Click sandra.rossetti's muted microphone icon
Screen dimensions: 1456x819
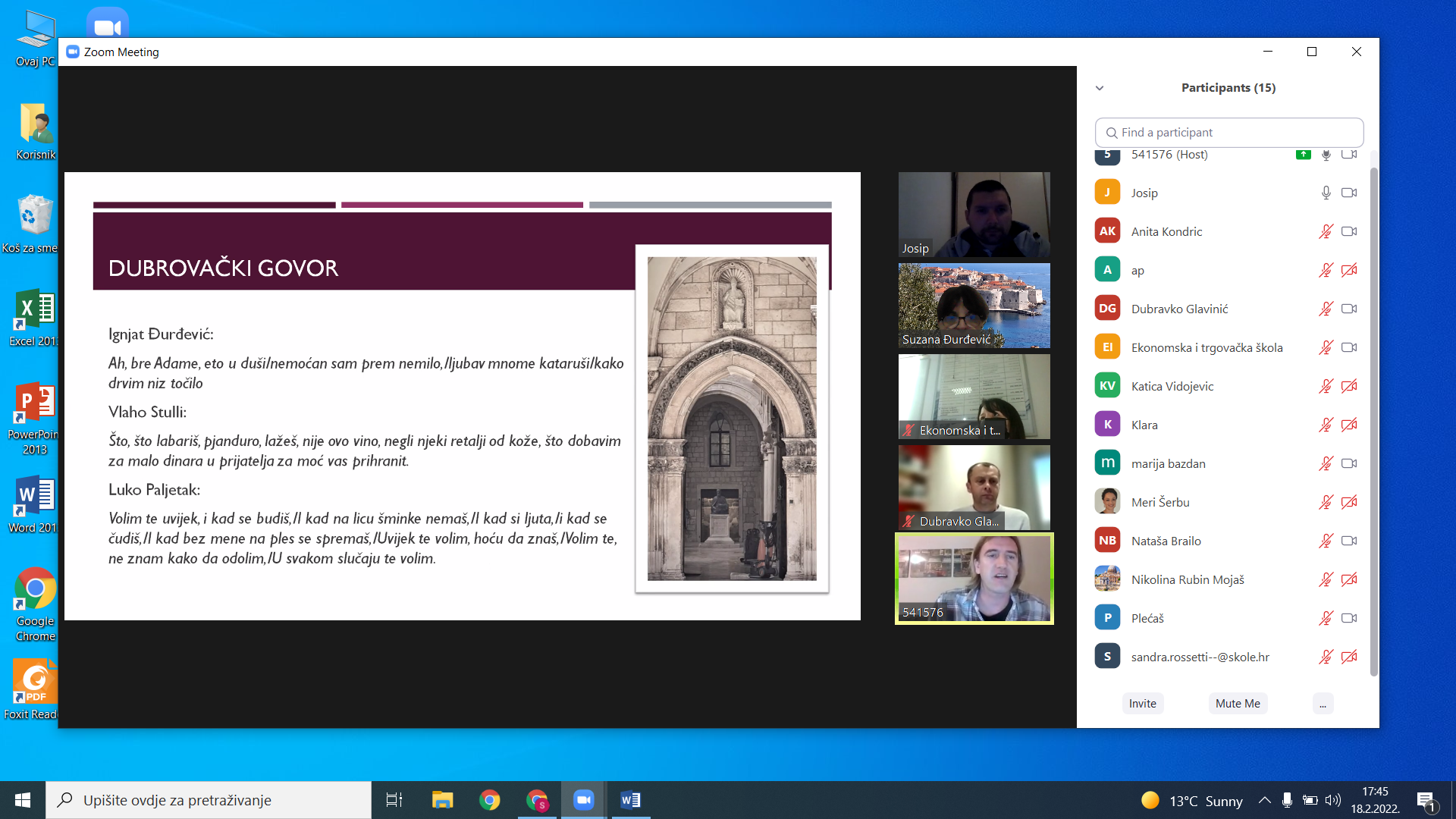tap(1326, 657)
